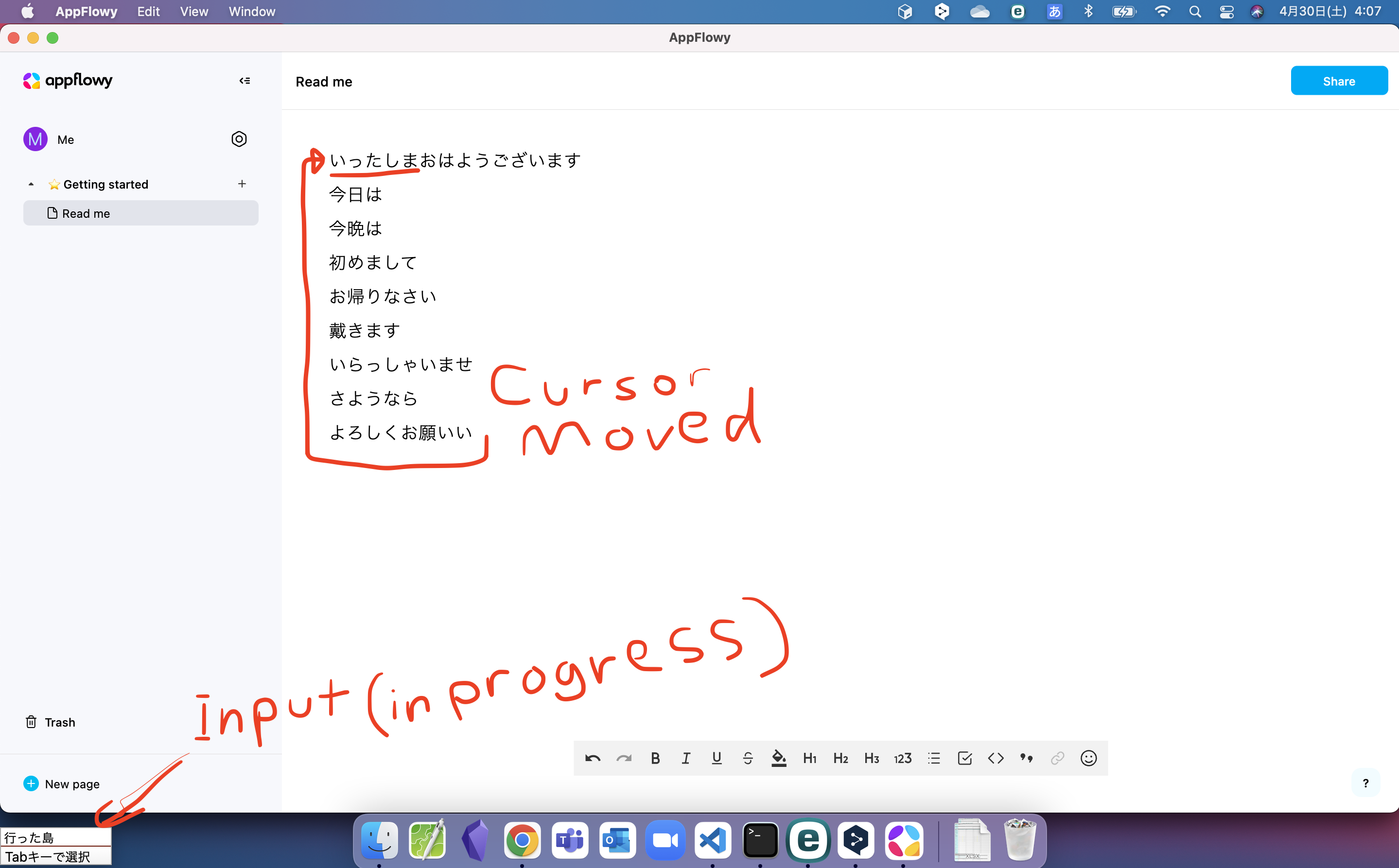Screen dimensions: 1399x868
Task: Apply Heading 2 formatting
Action: 840,758
